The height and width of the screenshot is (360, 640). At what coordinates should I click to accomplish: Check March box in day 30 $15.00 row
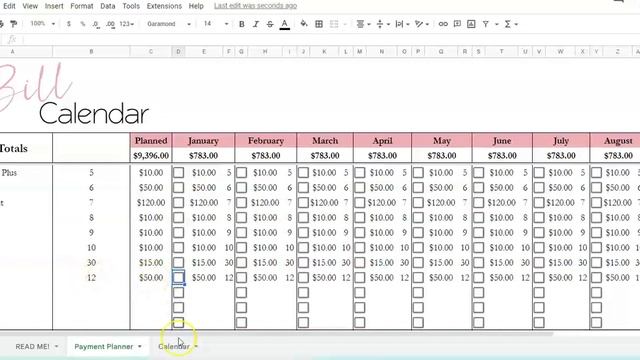(x=303, y=262)
